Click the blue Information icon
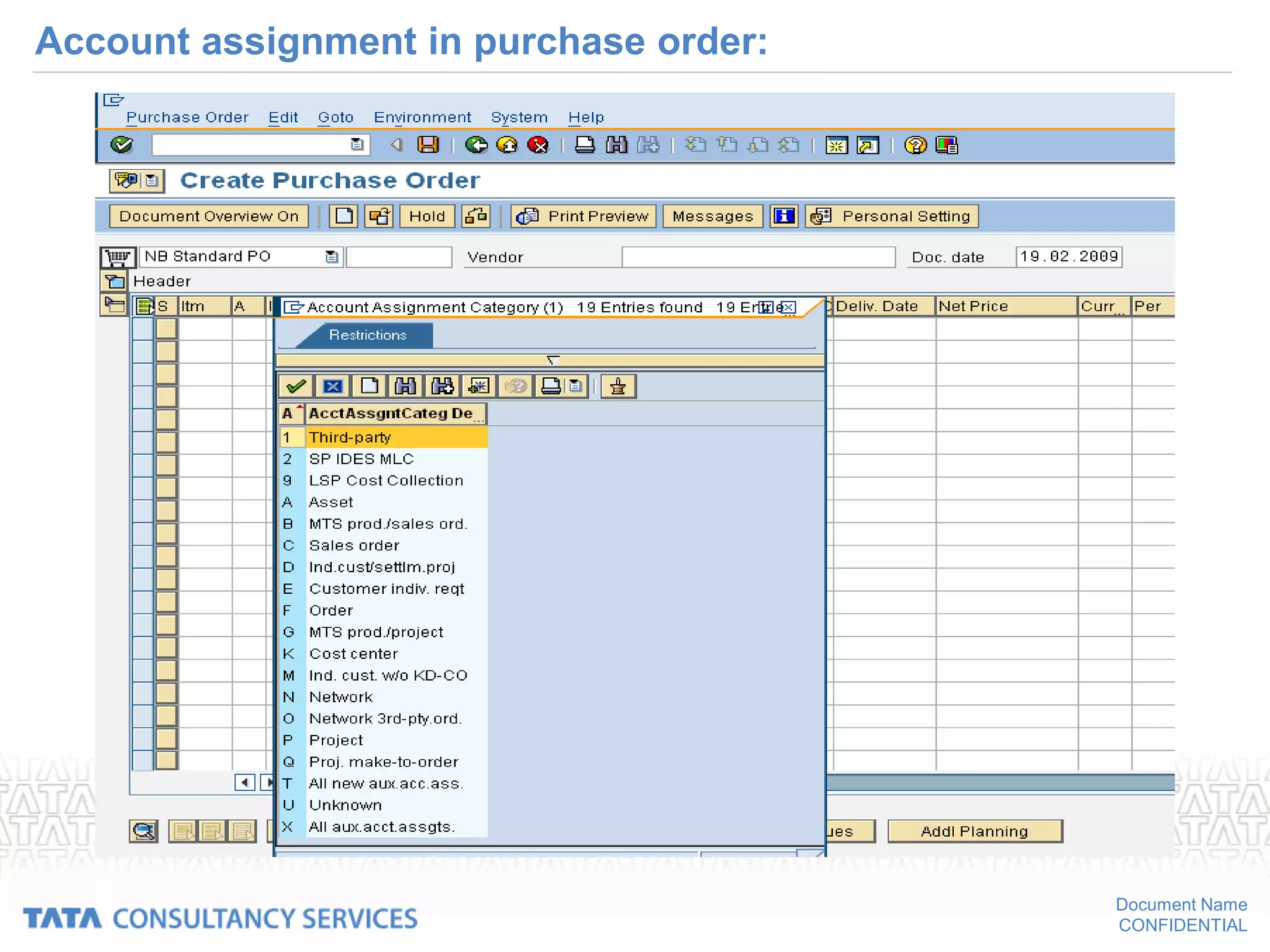 (784, 216)
